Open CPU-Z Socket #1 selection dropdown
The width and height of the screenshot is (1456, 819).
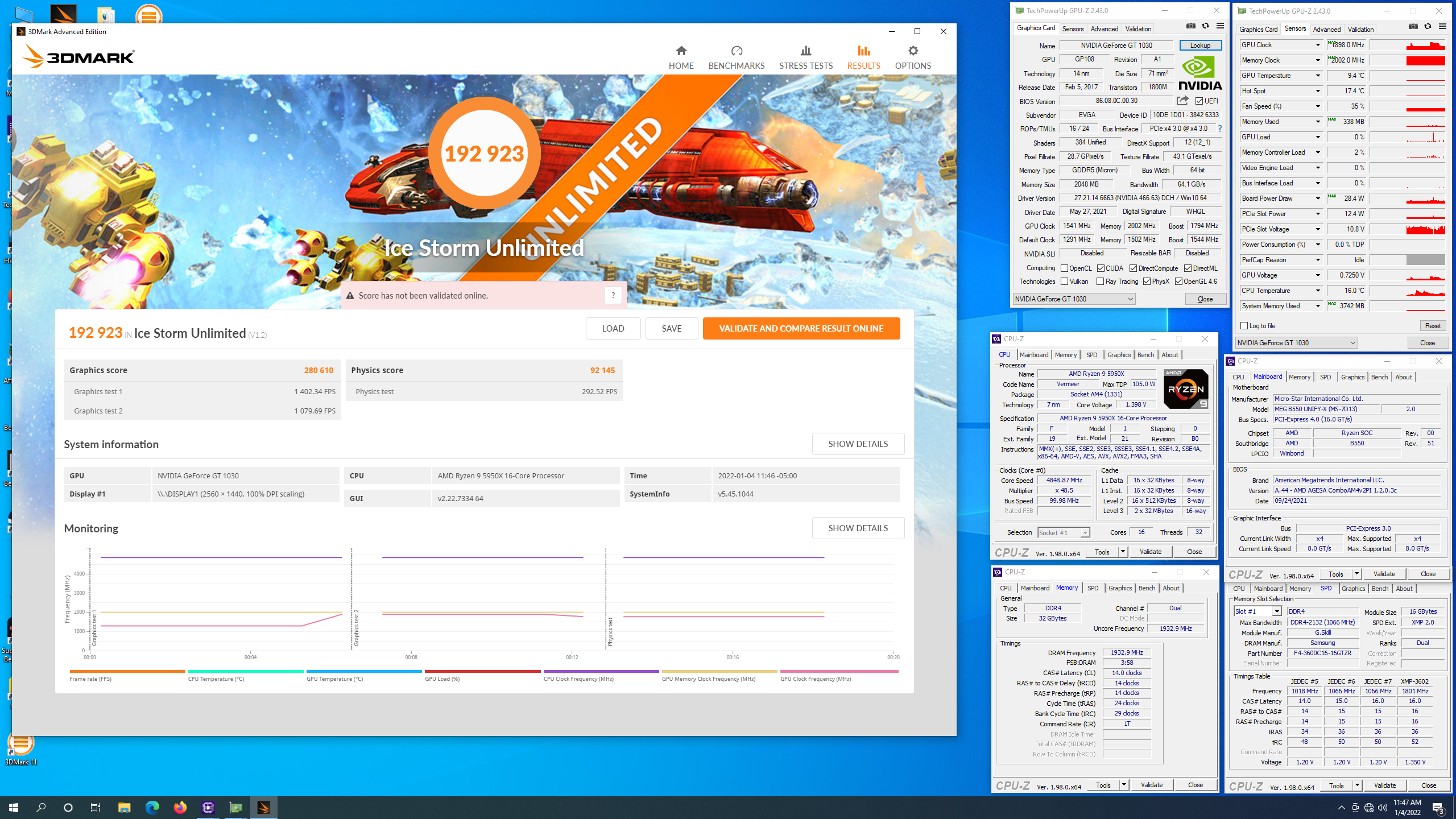click(1063, 532)
